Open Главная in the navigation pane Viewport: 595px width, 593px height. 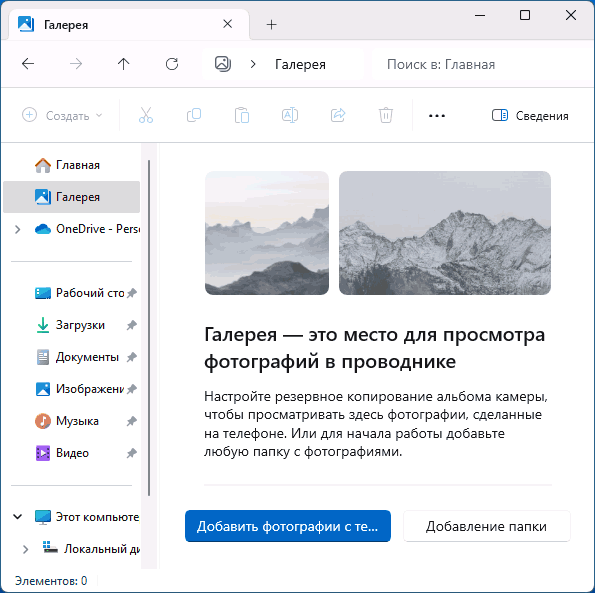[x=71, y=165]
